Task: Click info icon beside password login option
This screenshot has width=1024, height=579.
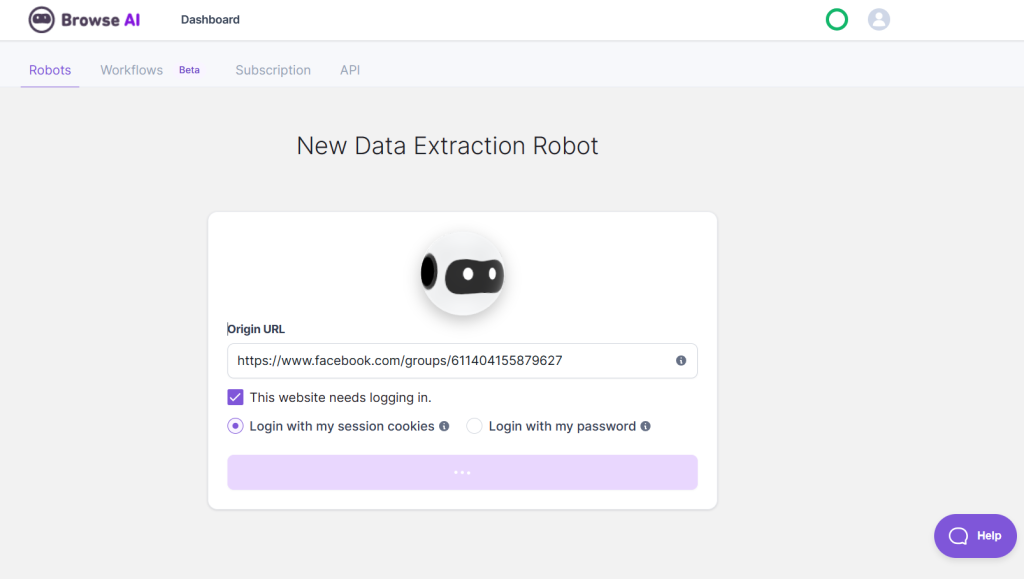Action: 645,426
